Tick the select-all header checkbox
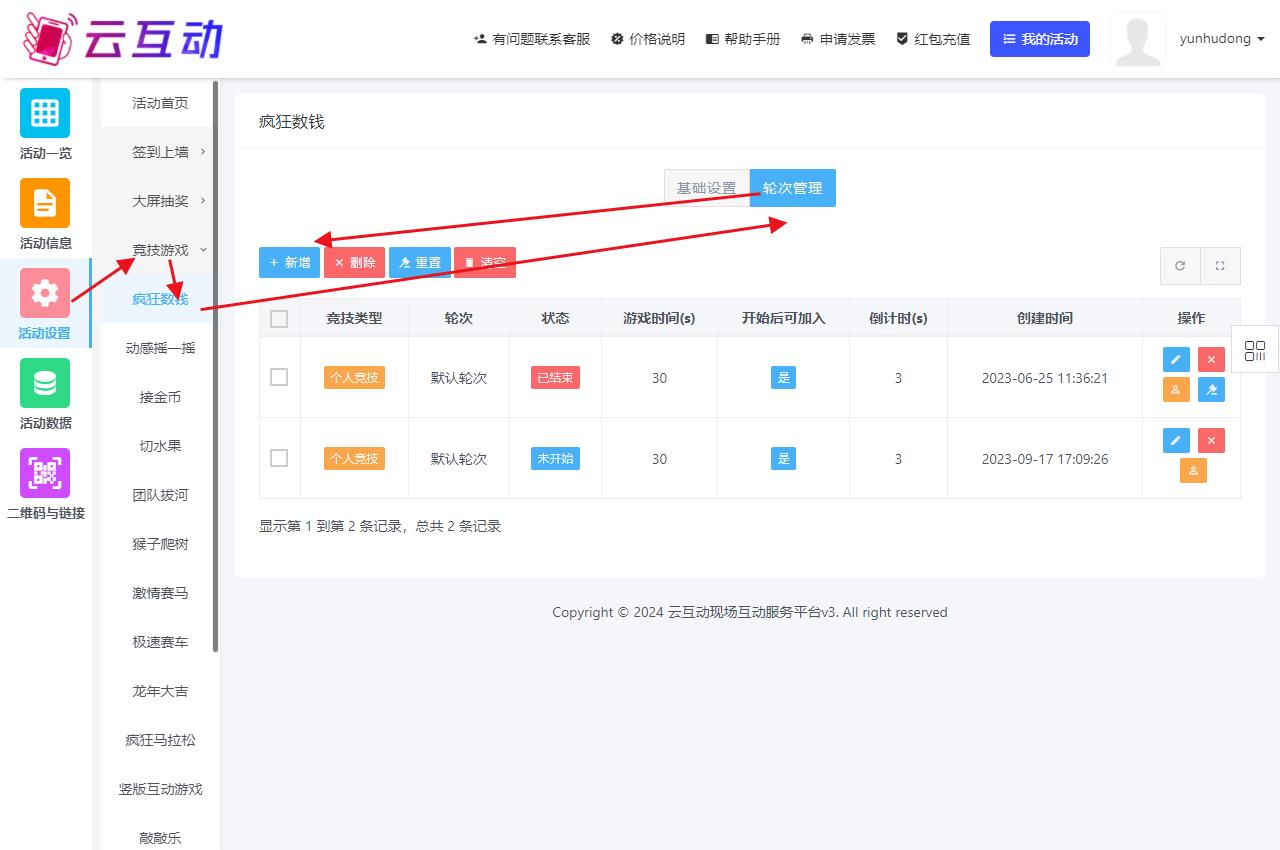 pos(279,319)
